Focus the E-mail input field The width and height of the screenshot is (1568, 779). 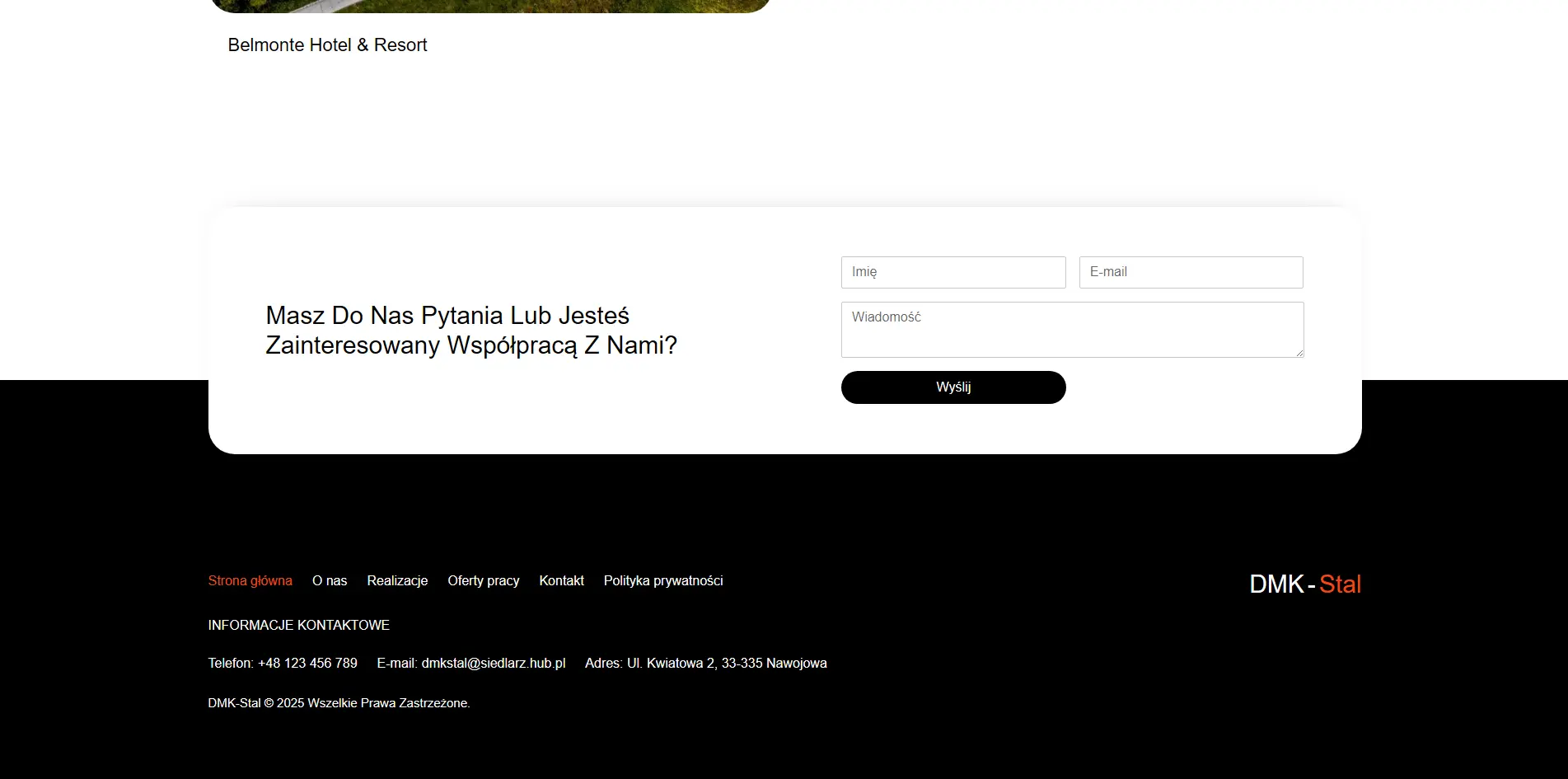(1191, 272)
